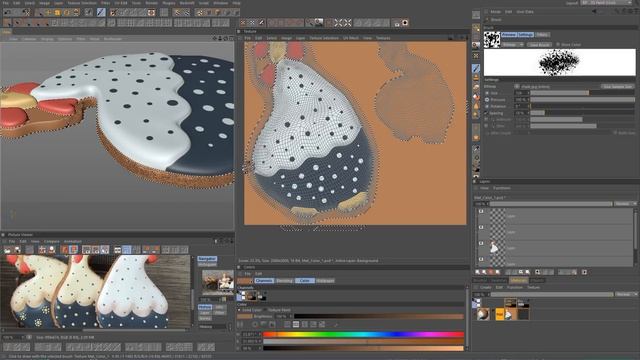Click the red dotted selection icon in top toolbar
Screen dimensions: 640x360
click(151, 12)
